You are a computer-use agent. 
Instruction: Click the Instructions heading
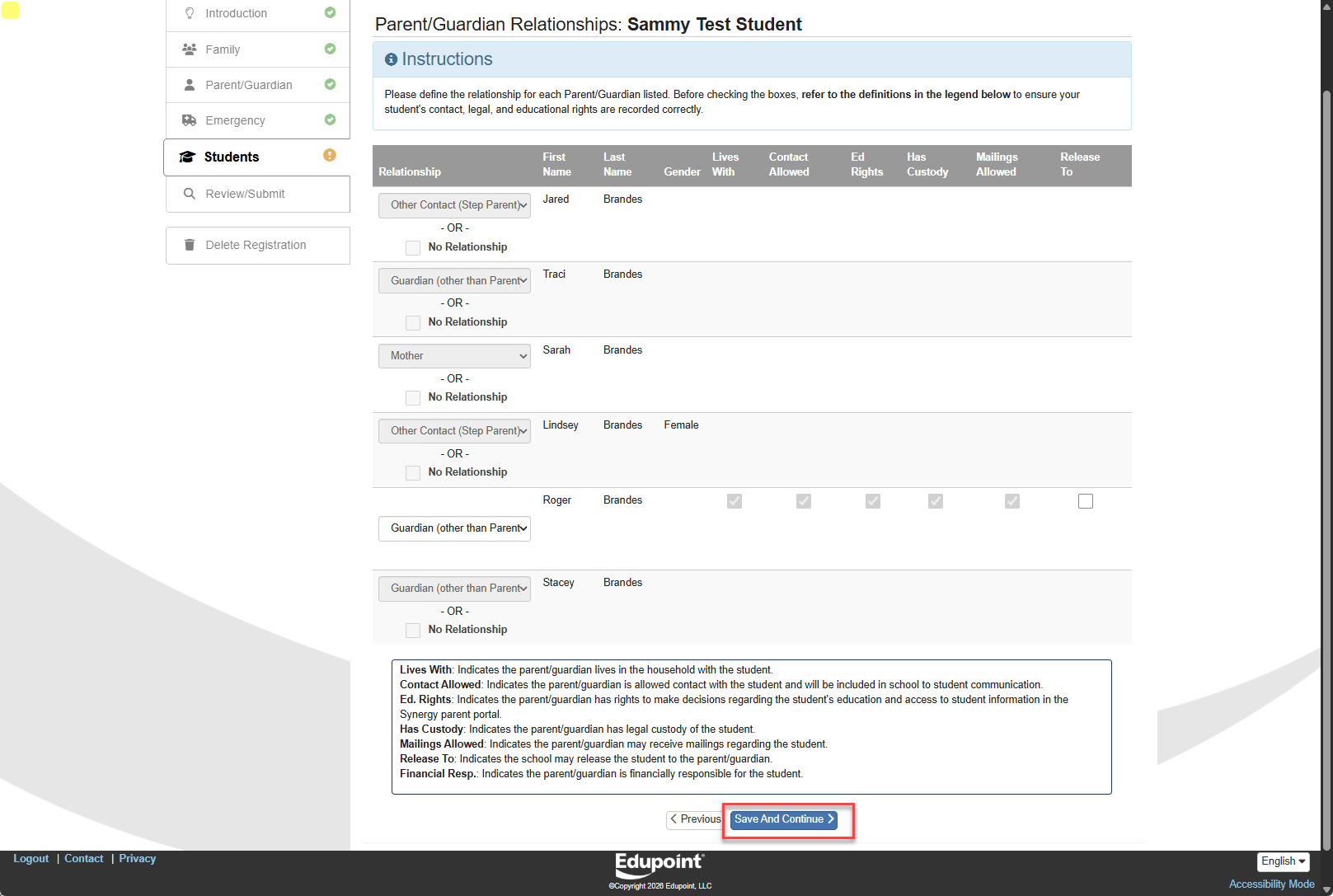tap(447, 59)
